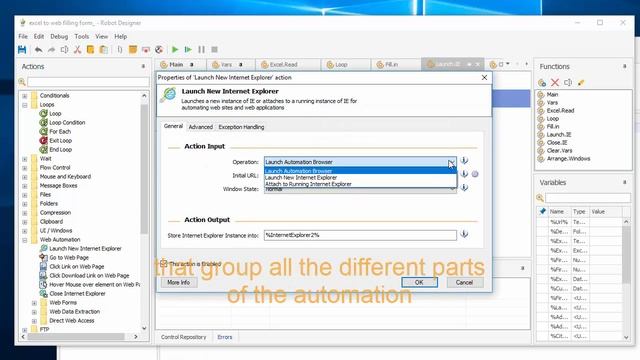640x360 pixels.
Task: Click info icon beside Initial URL field
Action: click(464, 174)
